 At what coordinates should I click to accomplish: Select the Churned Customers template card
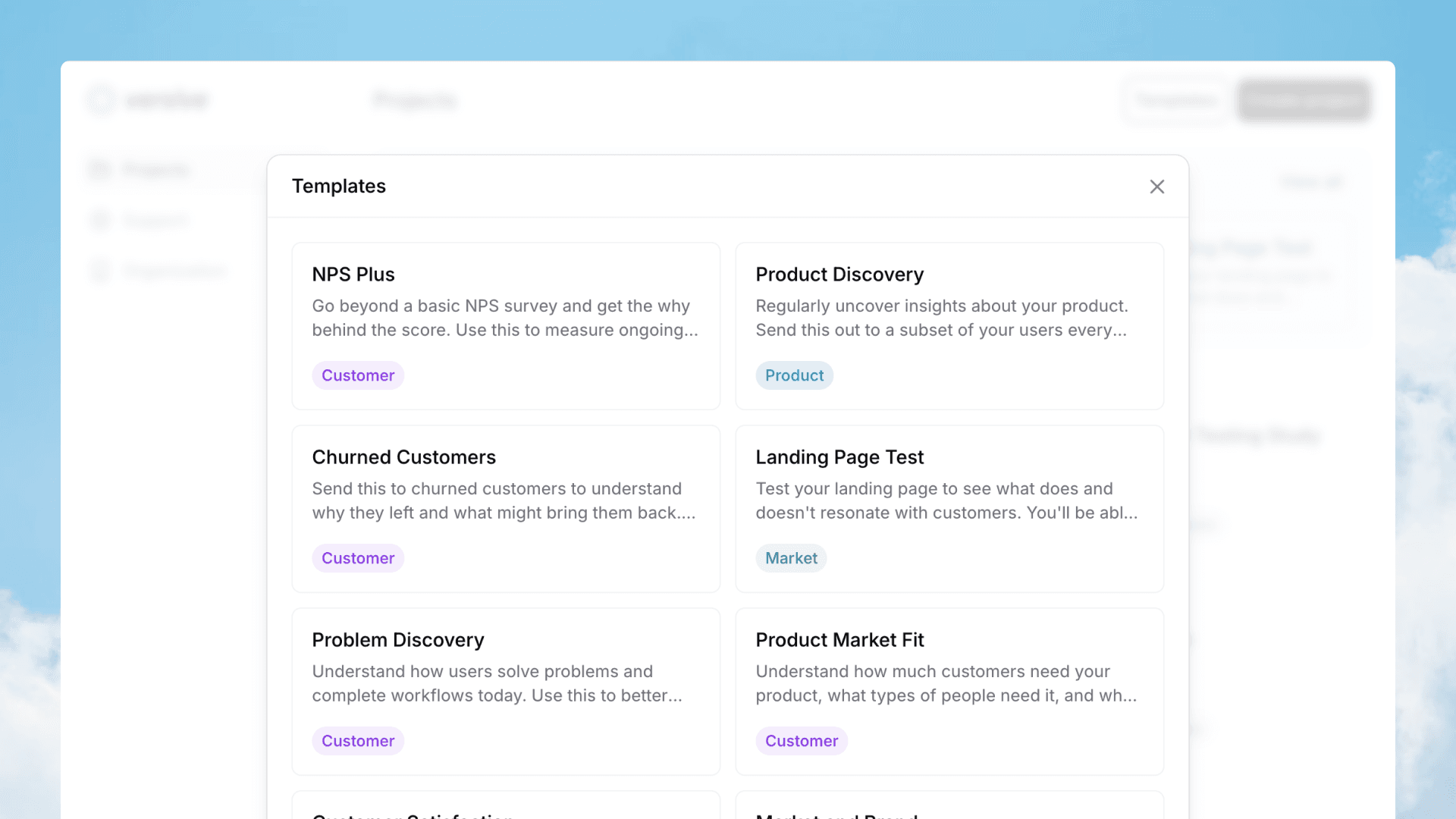[505, 509]
